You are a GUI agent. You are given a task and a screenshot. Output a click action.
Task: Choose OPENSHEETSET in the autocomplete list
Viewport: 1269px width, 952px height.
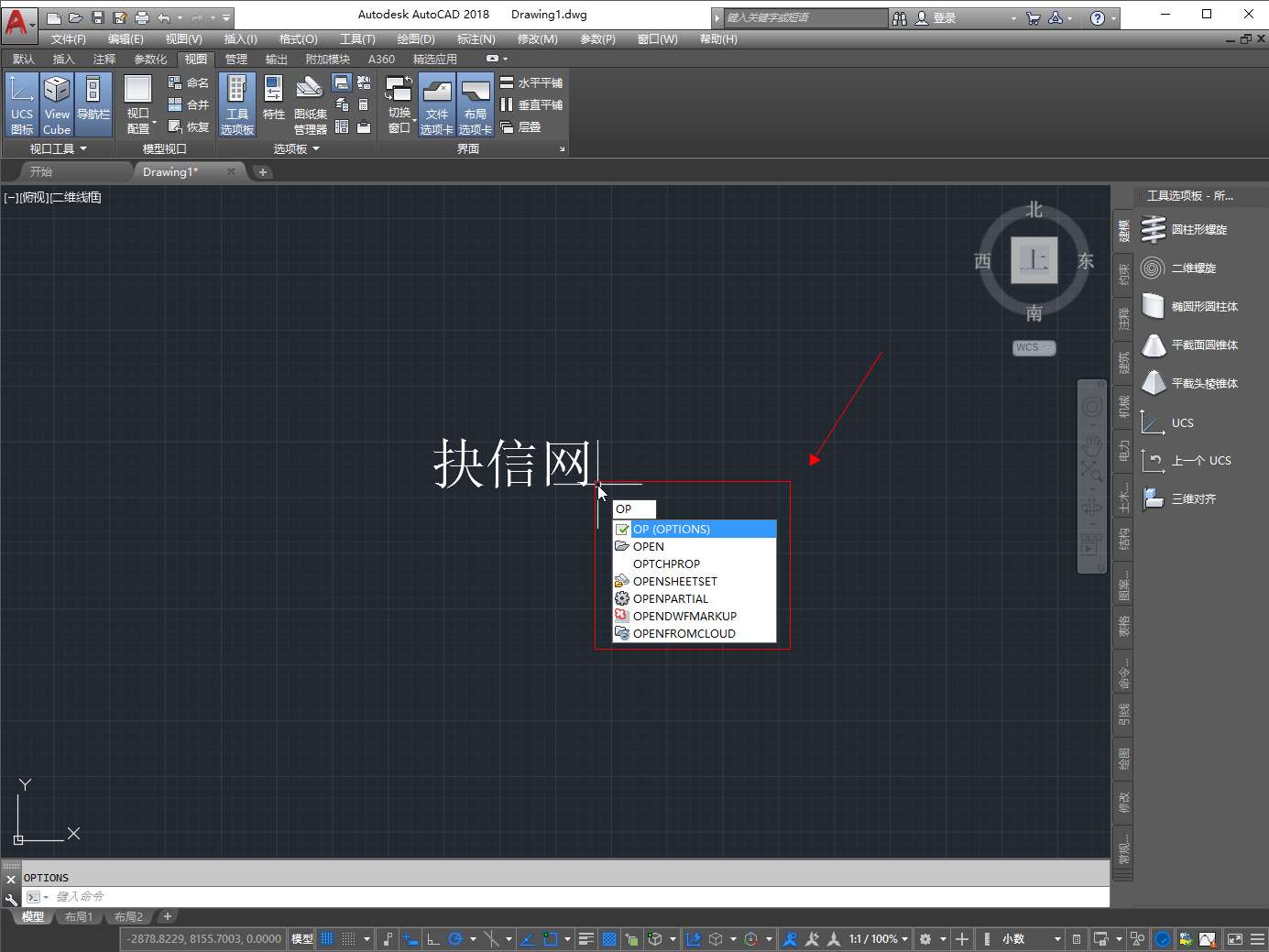click(675, 582)
